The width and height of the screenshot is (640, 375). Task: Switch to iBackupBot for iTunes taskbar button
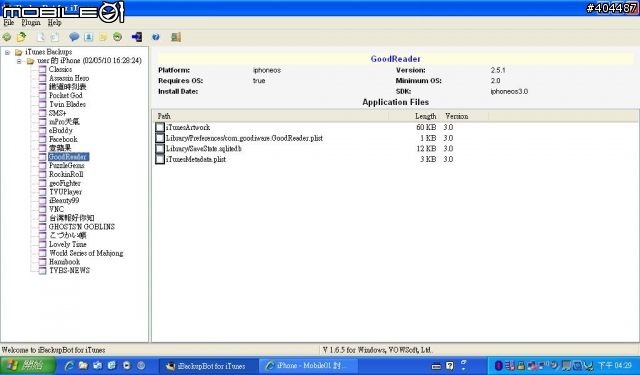pyautogui.click(x=208, y=366)
